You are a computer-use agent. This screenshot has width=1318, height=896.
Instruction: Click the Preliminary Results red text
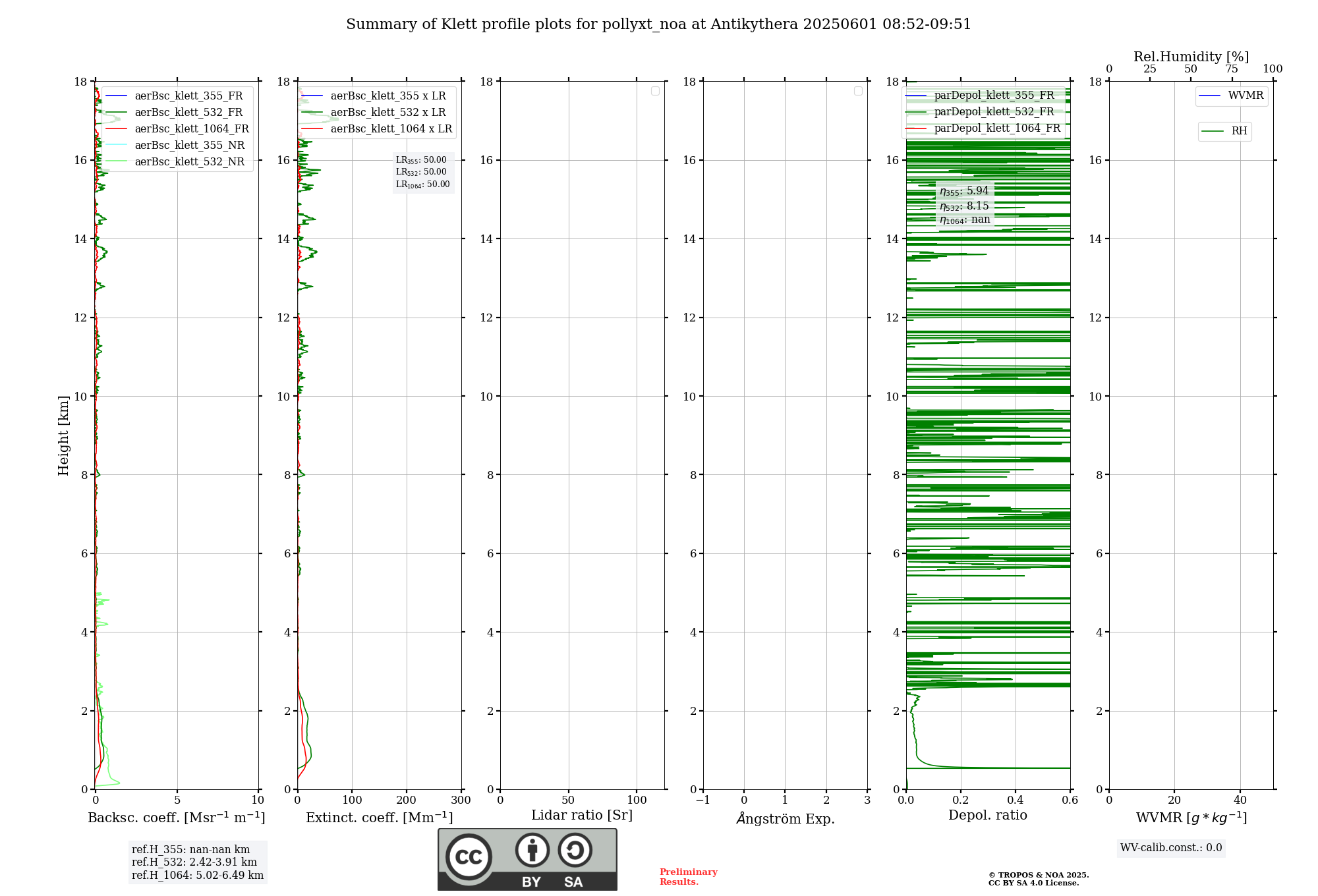click(689, 877)
